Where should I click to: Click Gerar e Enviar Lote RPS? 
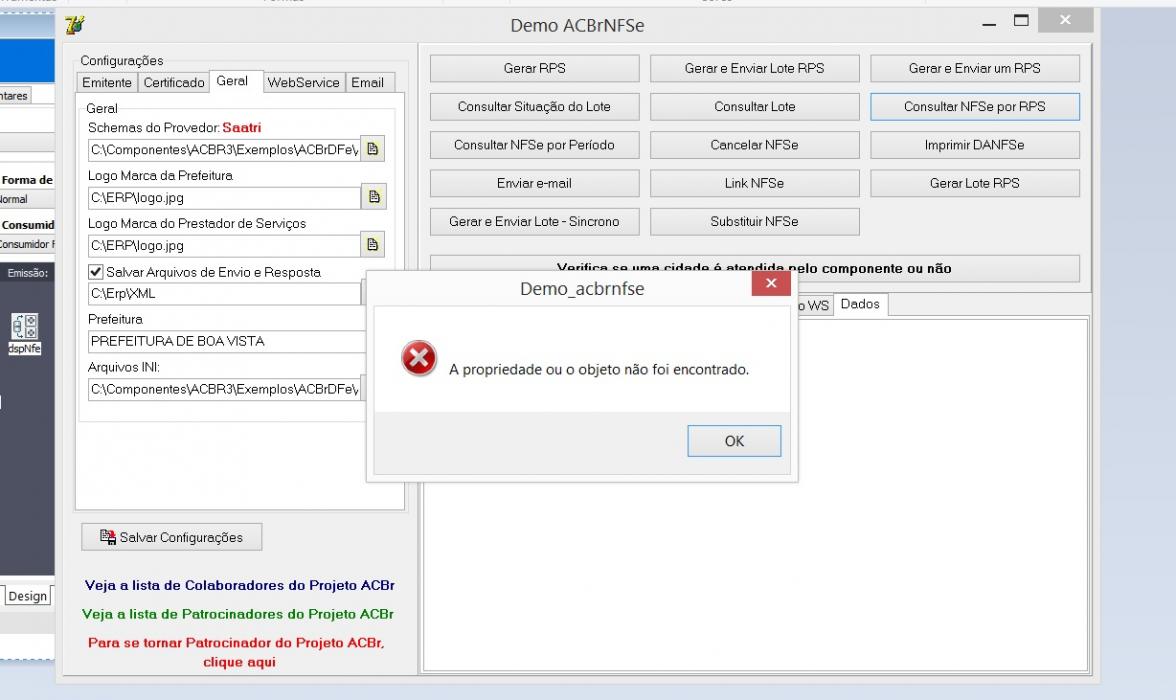754,68
